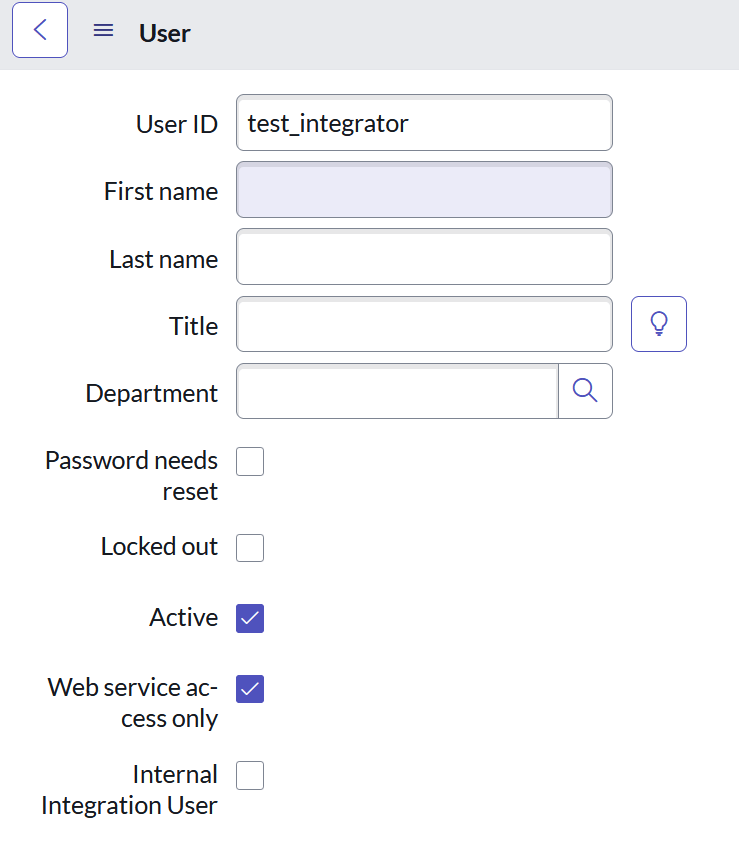Screen dimensions: 739x845
Task: Click the Internal Integration User label
Action: point(129,790)
